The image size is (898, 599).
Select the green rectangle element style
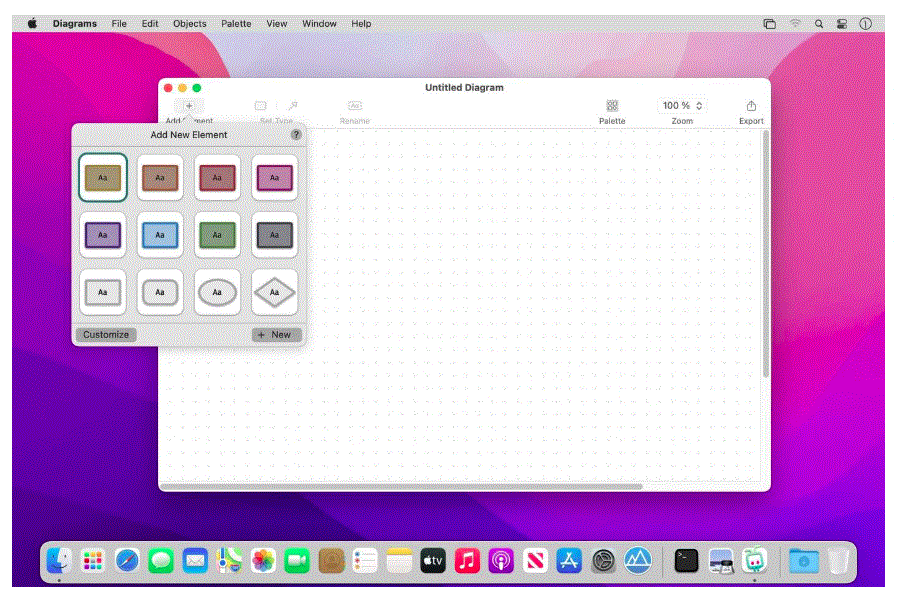pyautogui.click(x=217, y=235)
